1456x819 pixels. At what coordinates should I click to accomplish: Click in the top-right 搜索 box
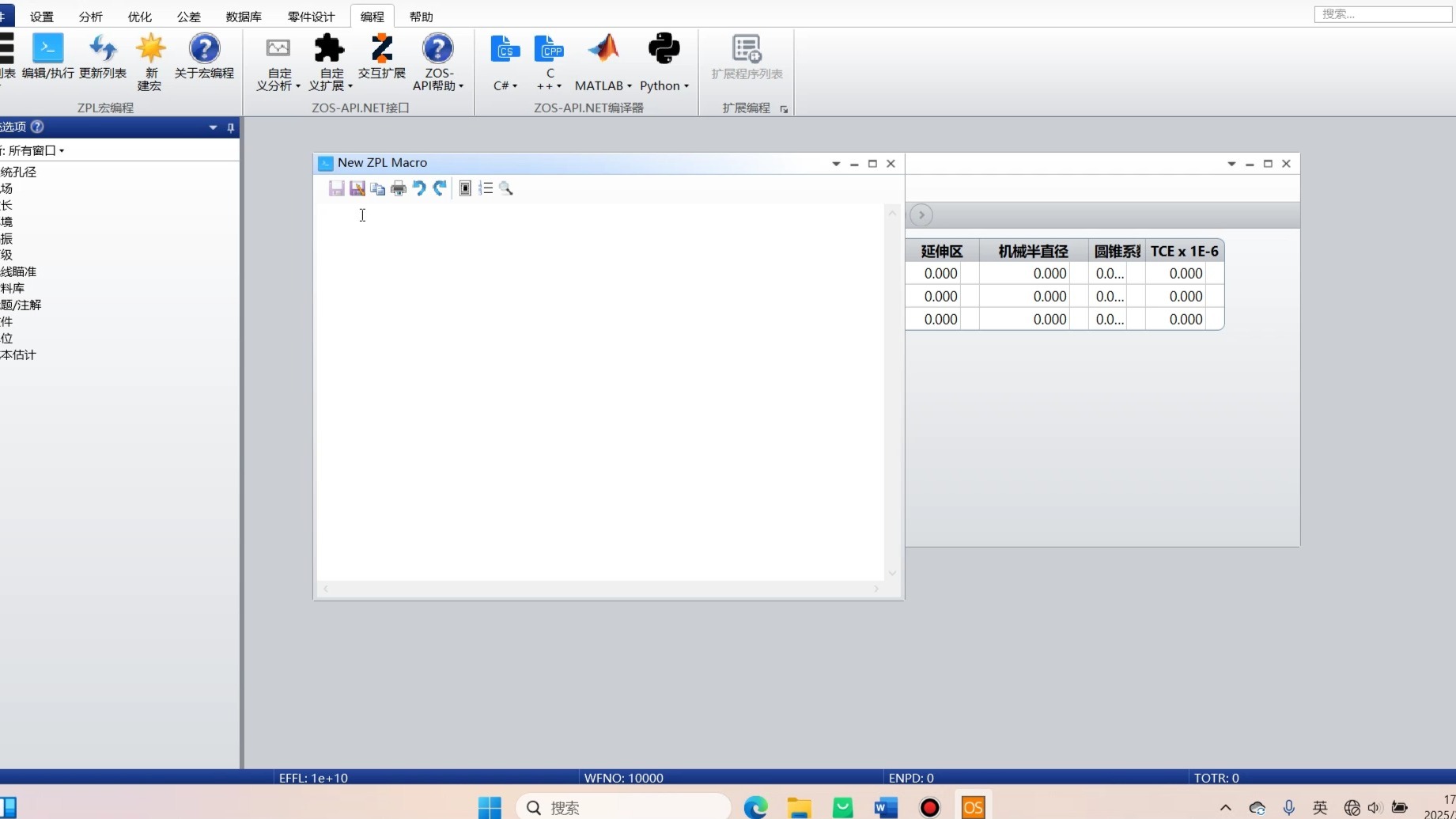point(1382,14)
